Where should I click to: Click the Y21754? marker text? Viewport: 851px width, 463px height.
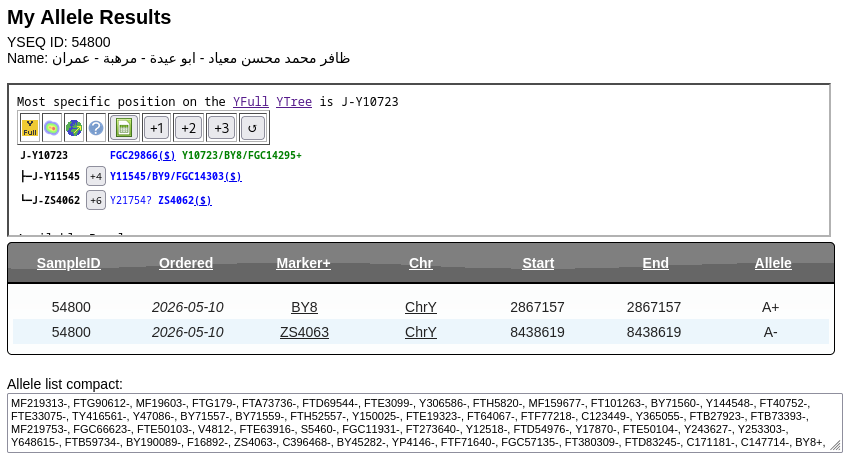(130, 200)
